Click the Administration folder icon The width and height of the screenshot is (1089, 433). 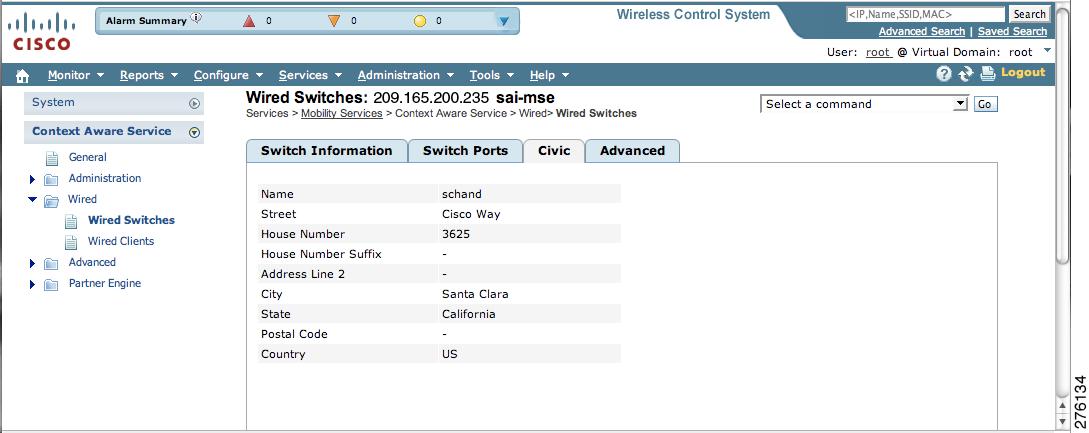tap(51, 180)
